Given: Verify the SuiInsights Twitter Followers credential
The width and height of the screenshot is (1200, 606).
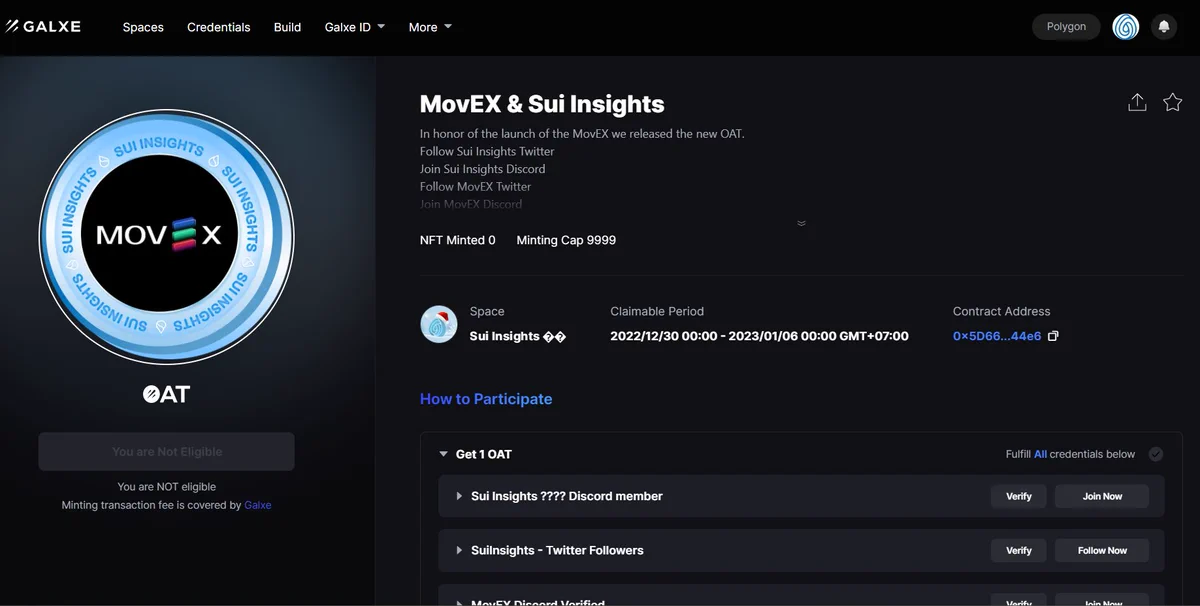Looking at the screenshot, I should tap(1019, 550).
